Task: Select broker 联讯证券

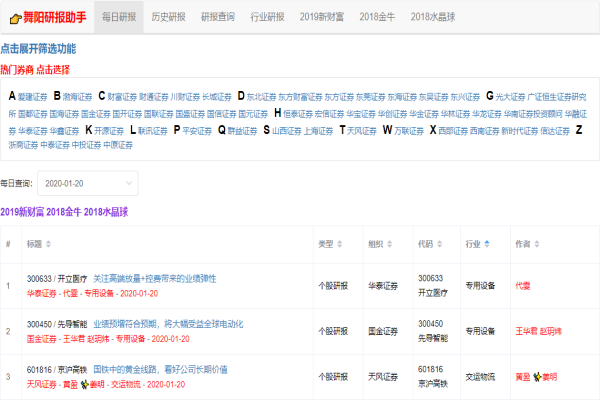Action: coord(153,131)
